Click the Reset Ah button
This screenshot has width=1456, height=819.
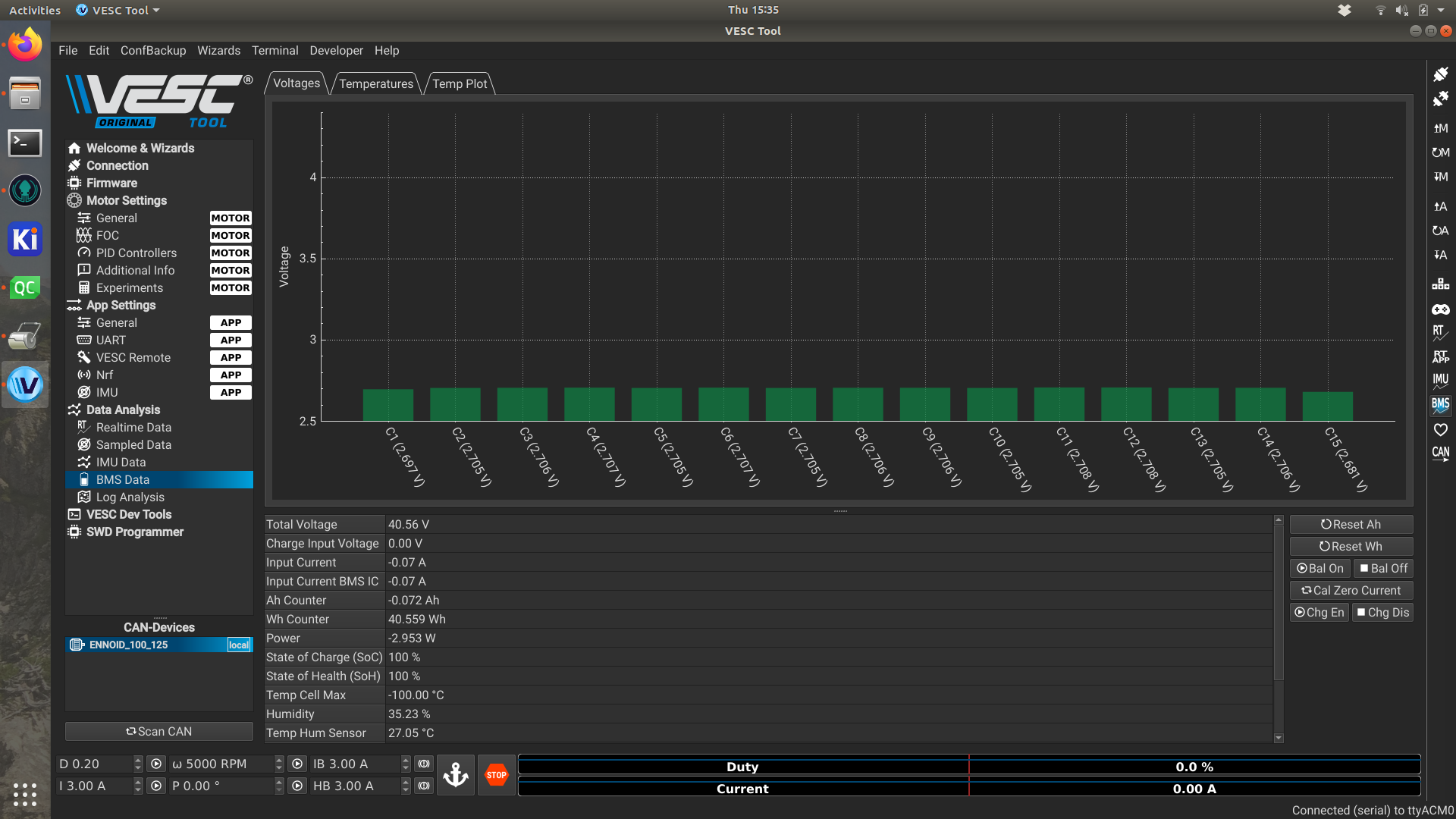point(1351,524)
